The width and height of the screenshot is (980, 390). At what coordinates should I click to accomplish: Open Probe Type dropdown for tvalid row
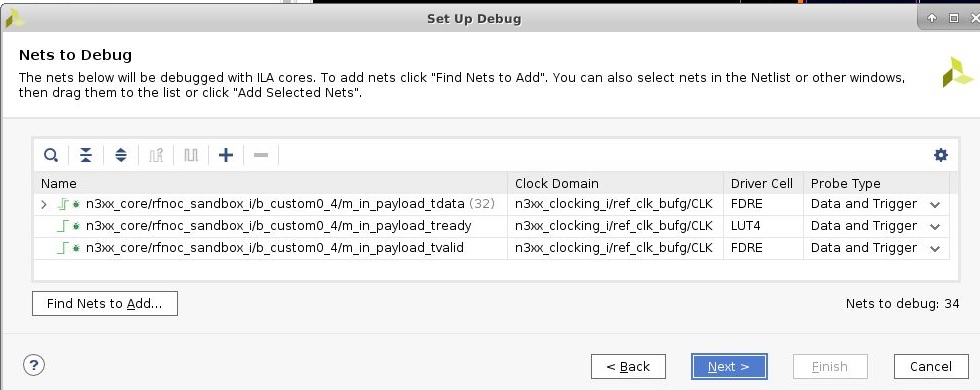pos(935,248)
